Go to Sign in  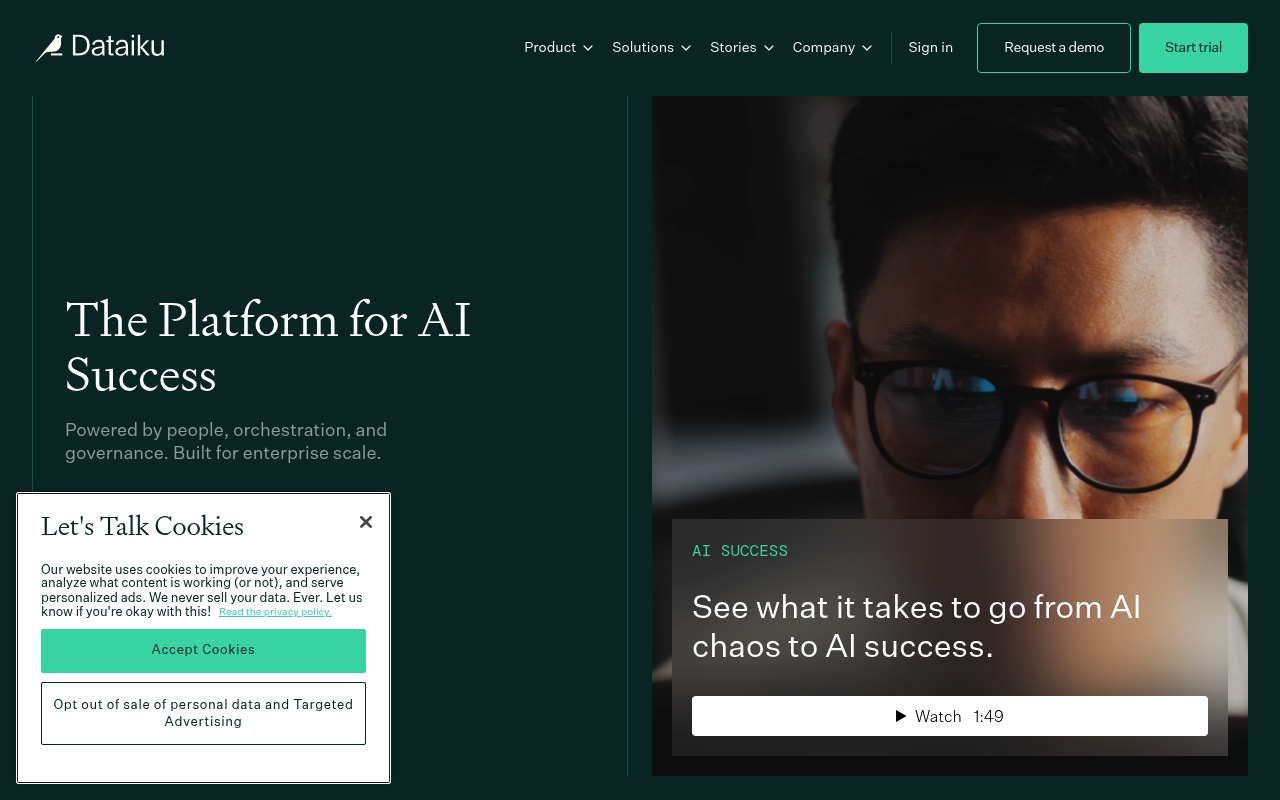tap(931, 47)
